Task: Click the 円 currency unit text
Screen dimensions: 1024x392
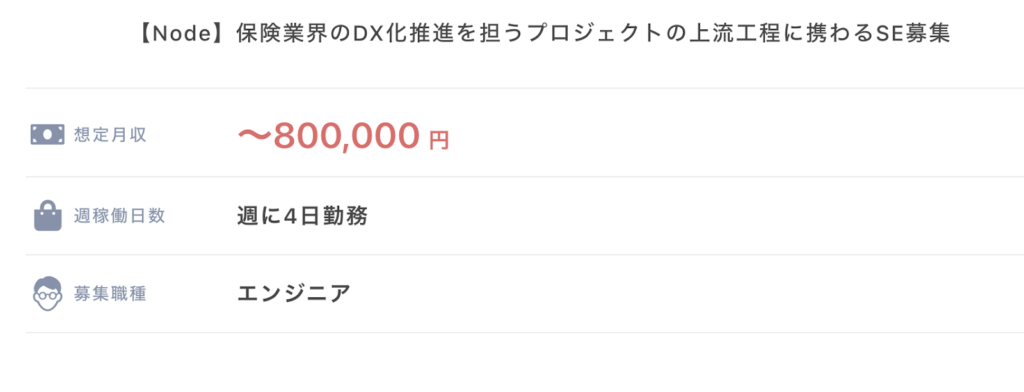Action: click(x=440, y=140)
